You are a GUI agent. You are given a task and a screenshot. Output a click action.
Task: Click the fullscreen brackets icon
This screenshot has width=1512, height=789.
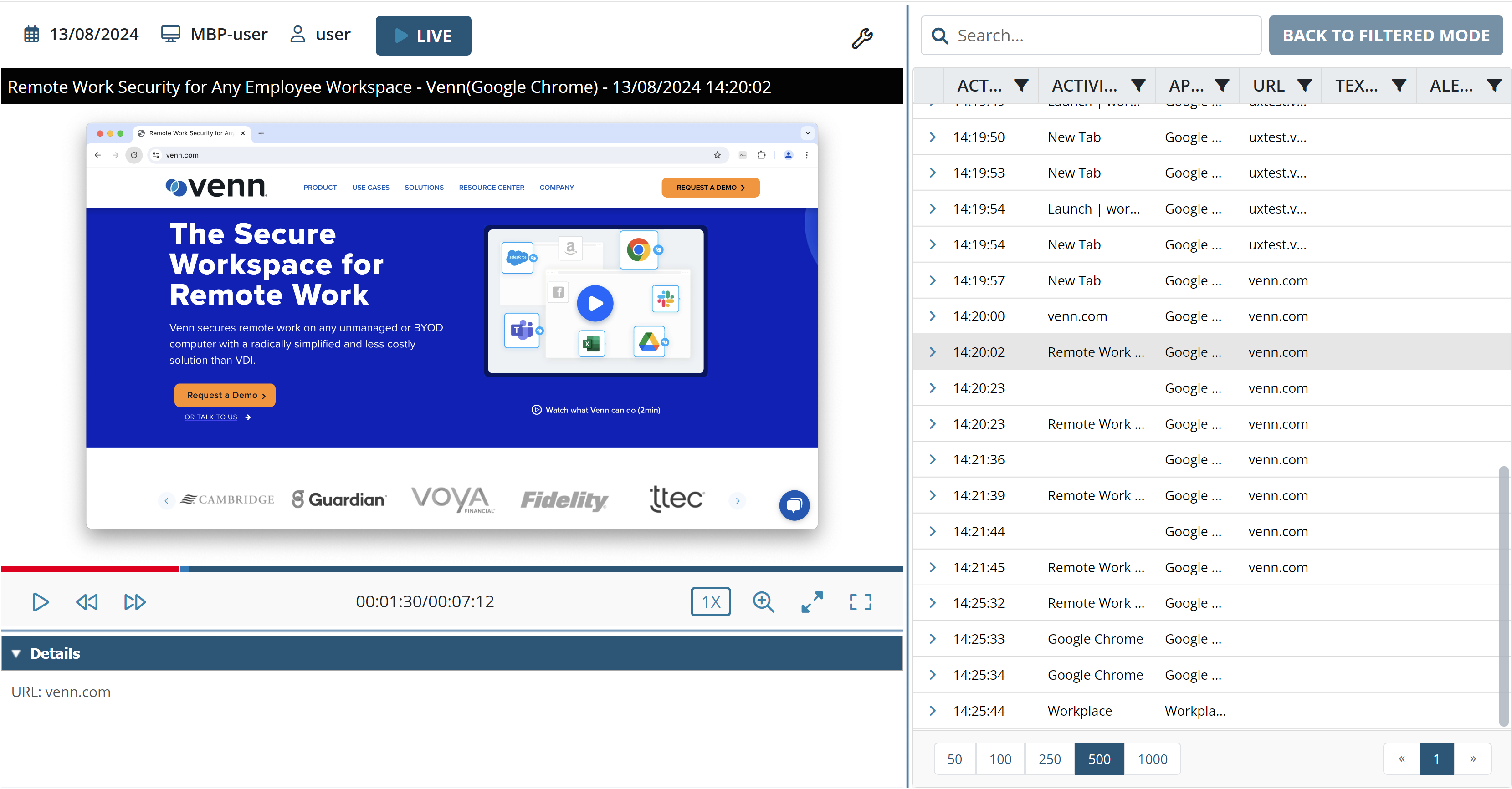tap(860, 602)
